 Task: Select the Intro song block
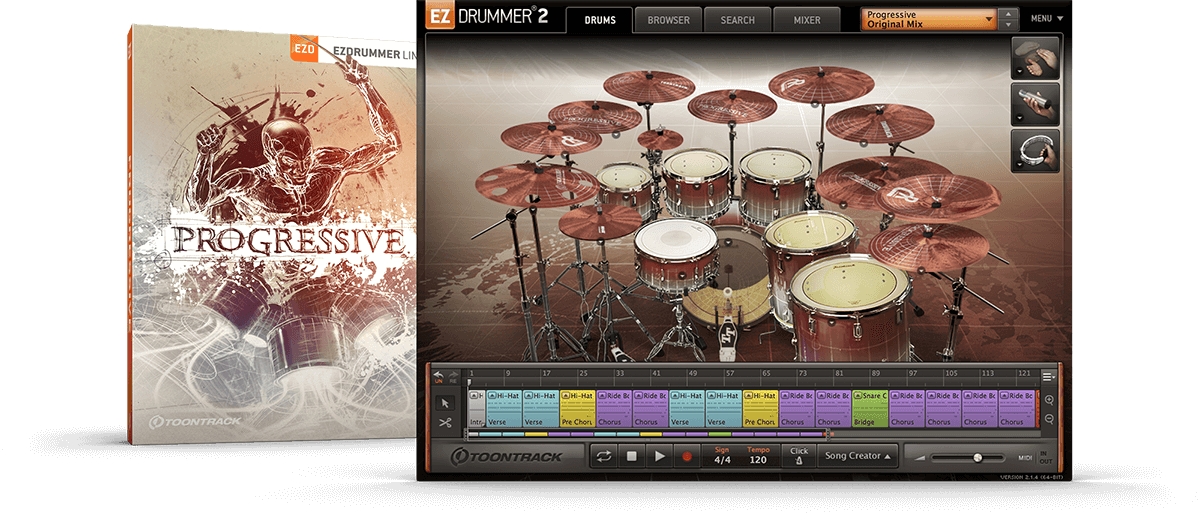(476, 409)
